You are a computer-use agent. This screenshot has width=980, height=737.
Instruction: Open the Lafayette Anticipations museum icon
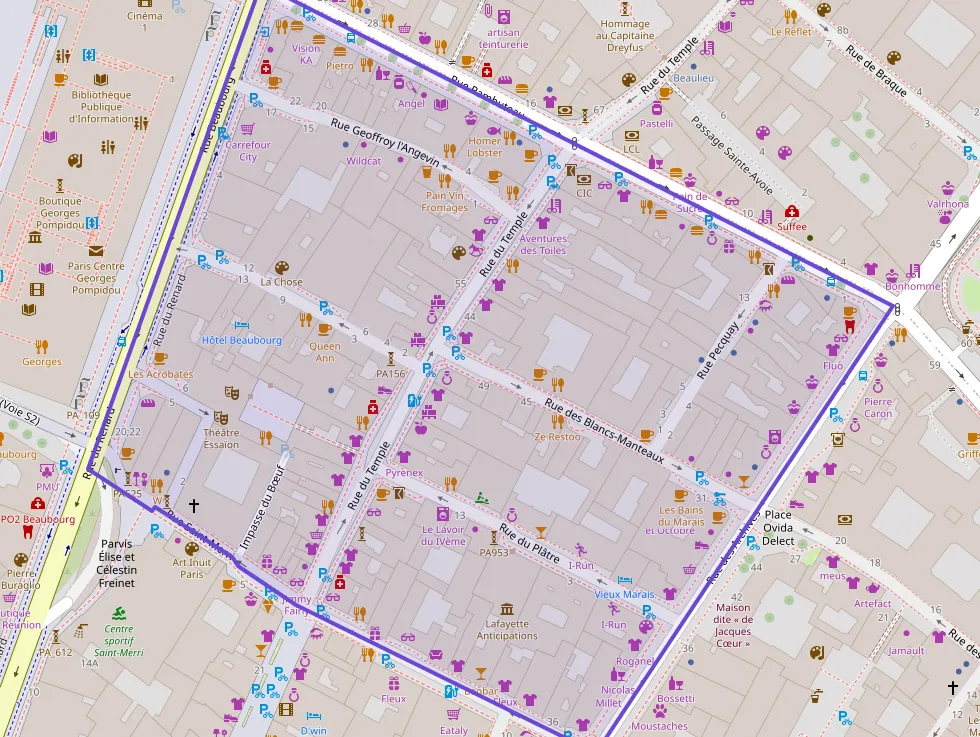click(x=507, y=608)
